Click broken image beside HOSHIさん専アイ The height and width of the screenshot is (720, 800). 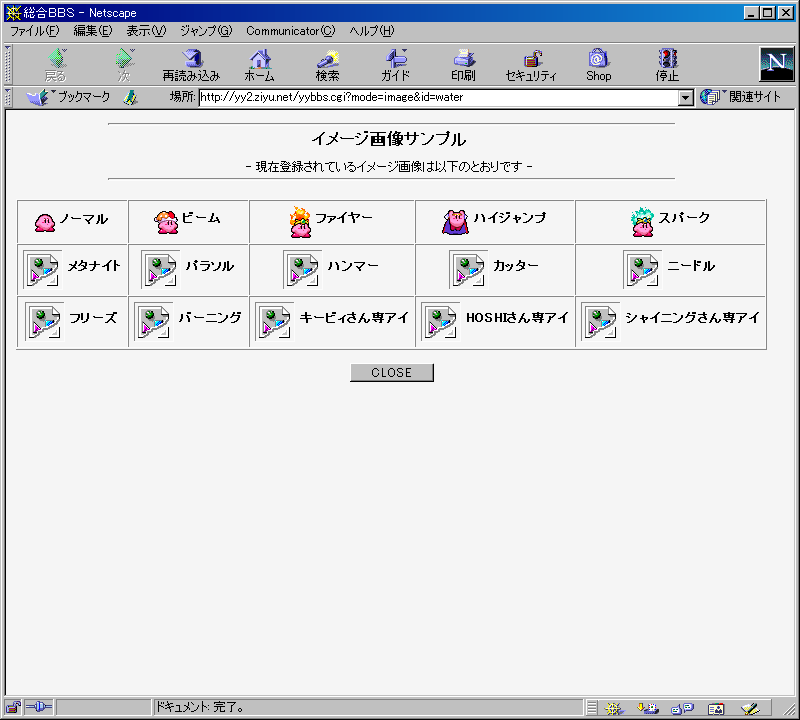pos(441,322)
